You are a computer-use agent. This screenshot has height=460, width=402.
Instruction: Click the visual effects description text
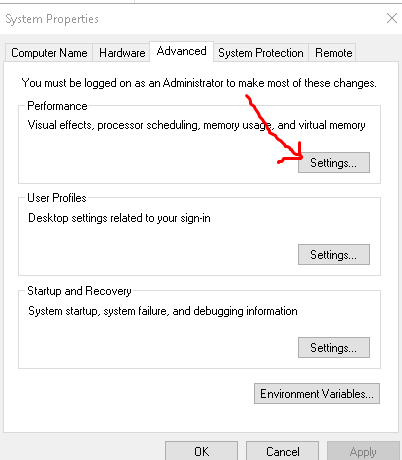point(197,125)
